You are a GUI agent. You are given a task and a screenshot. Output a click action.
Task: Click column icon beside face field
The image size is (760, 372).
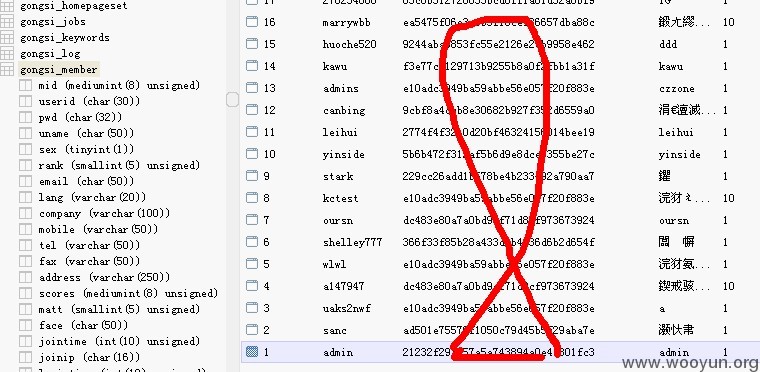click(25, 326)
